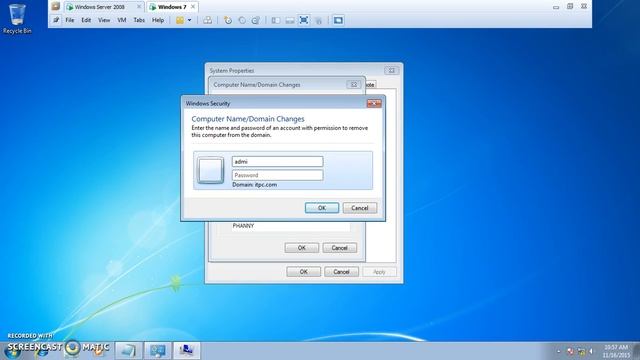
Task: Click the network tray icon
Action: click(581, 351)
